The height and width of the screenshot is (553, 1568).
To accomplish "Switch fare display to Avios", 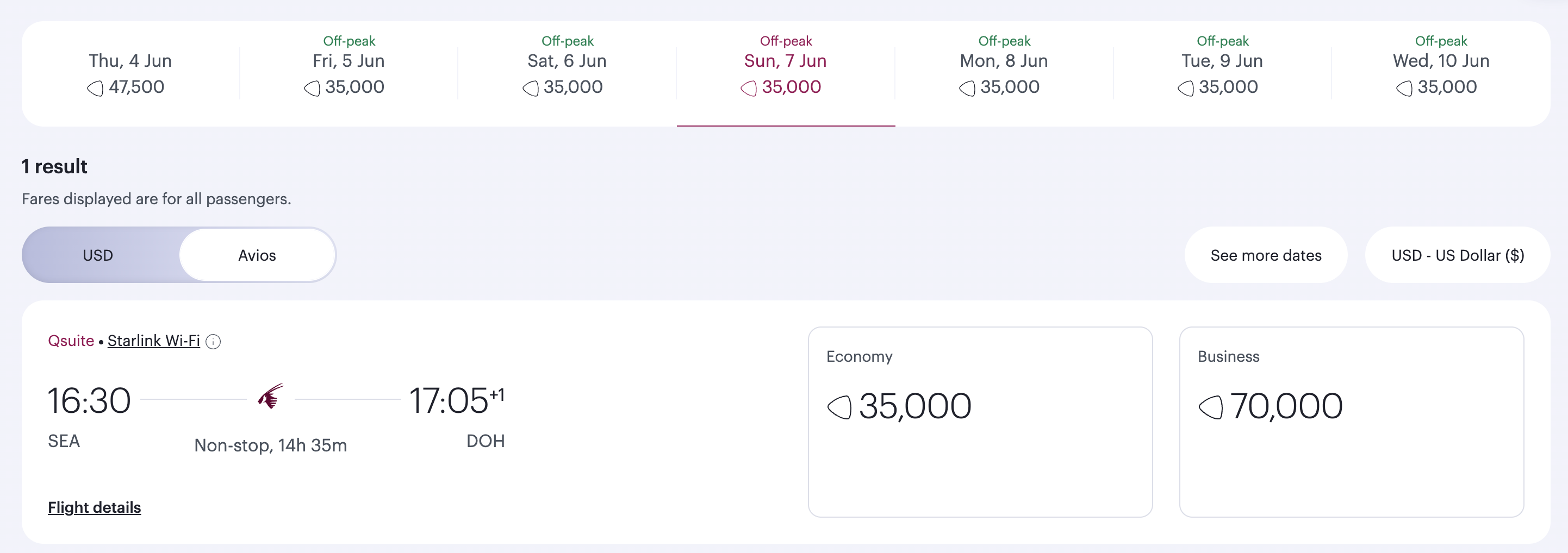I will (257, 255).
